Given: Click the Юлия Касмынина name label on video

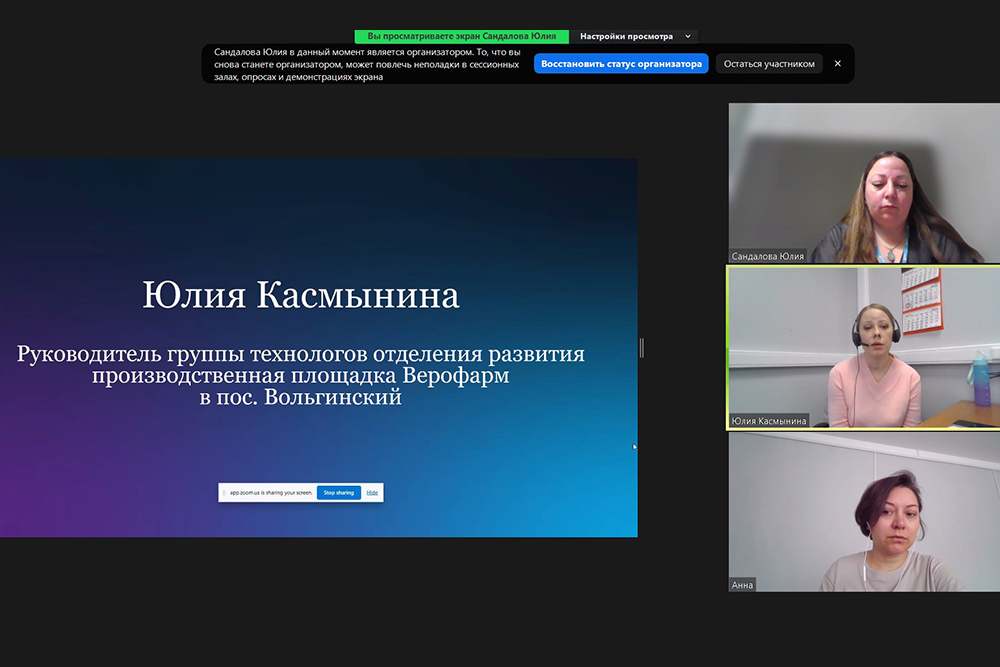Looking at the screenshot, I should pyautogui.click(x=769, y=421).
